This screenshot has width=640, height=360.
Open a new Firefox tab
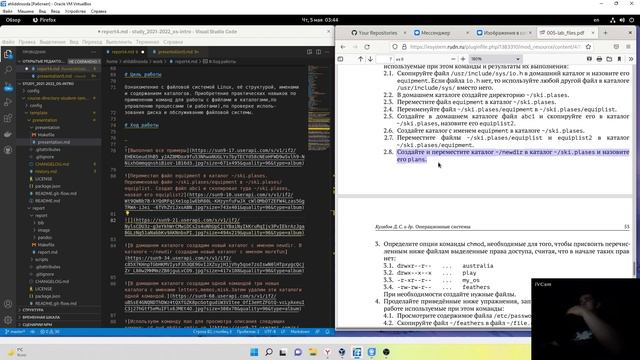605,33
